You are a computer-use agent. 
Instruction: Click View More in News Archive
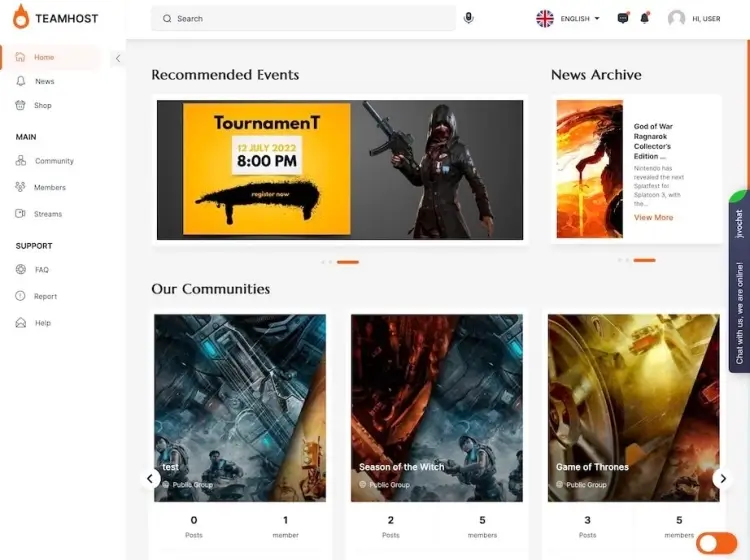click(x=653, y=218)
